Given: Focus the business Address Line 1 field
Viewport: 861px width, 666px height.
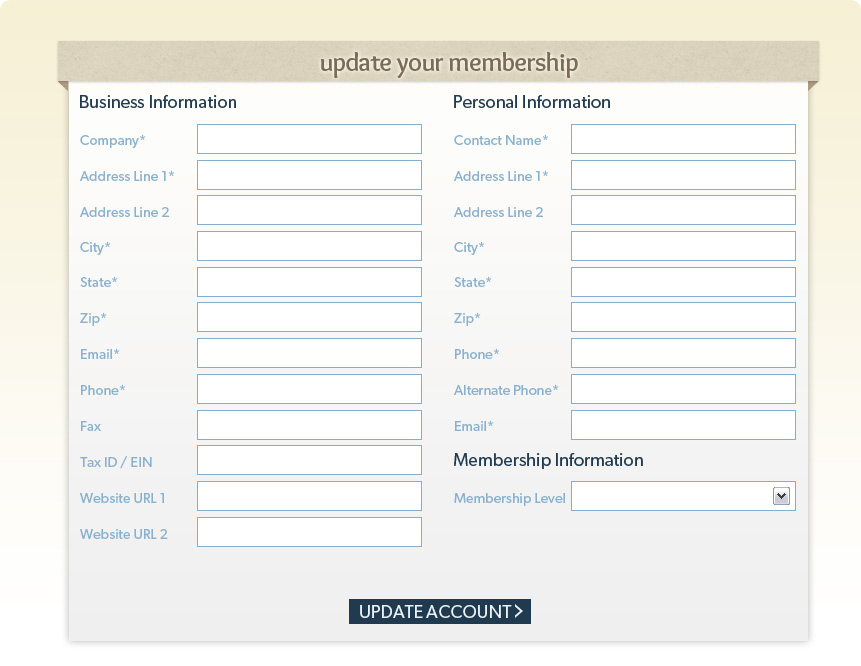Looking at the screenshot, I should pos(309,175).
